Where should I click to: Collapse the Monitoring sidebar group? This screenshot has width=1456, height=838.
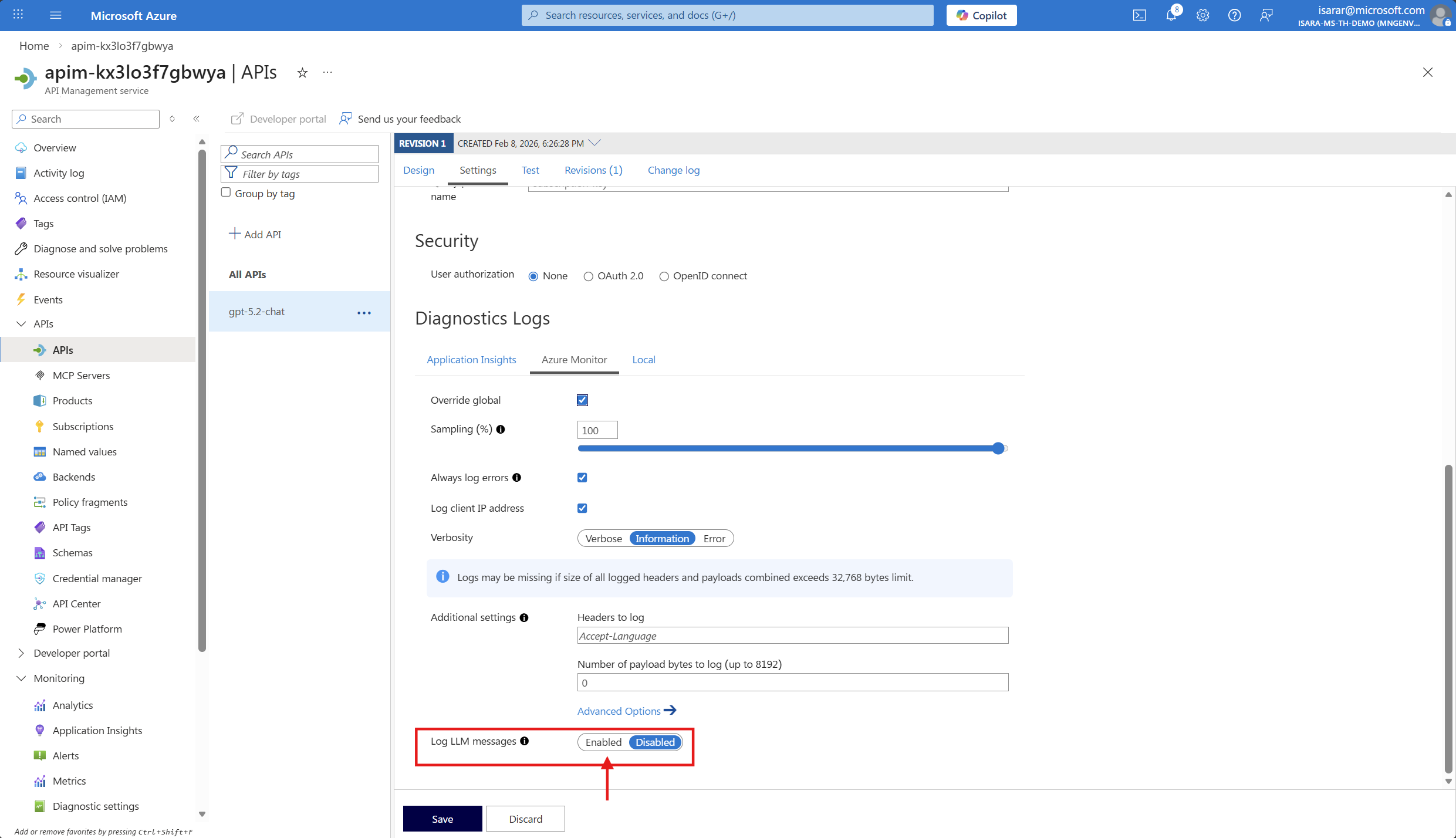pos(21,678)
